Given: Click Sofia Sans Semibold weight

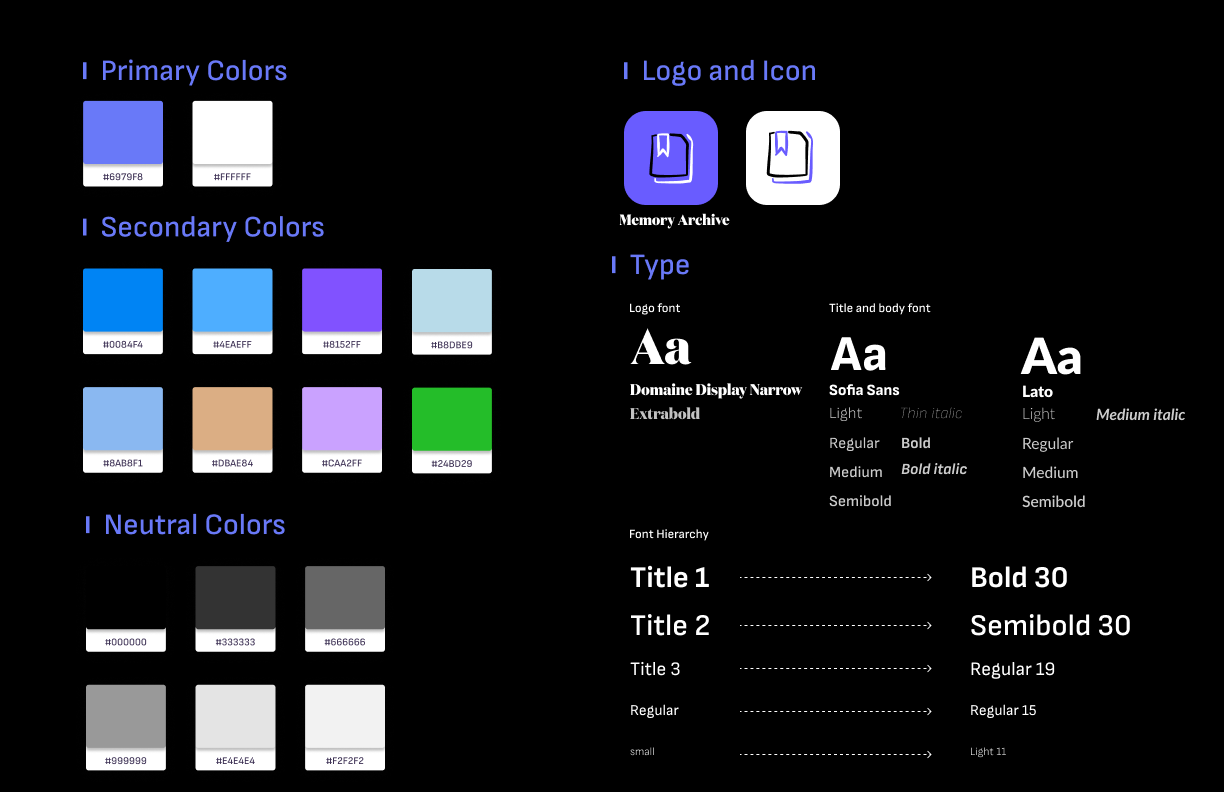Looking at the screenshot, I should 860,501.
